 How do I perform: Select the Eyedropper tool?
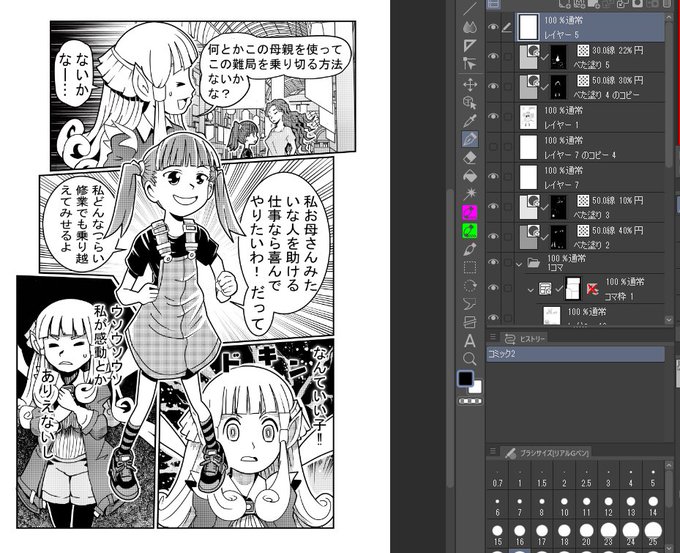pyautogui.click(x=470, y=121)
